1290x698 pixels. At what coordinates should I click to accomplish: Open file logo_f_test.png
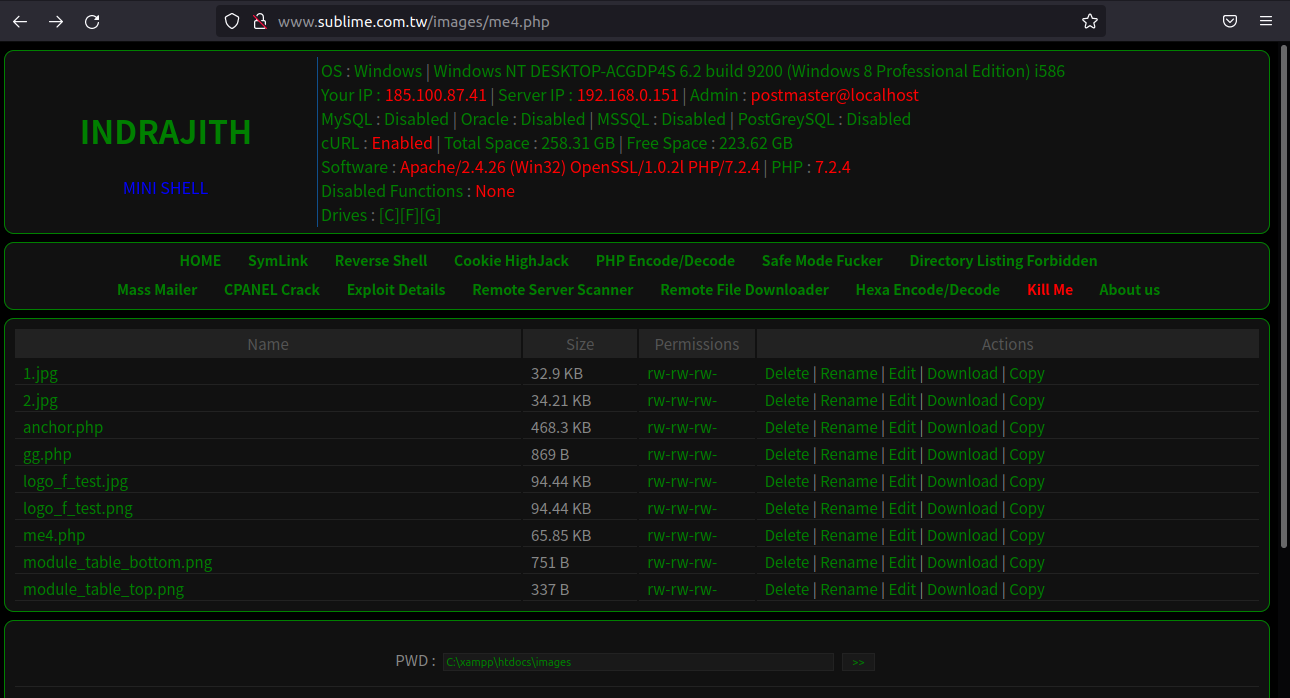pos(78,509)
